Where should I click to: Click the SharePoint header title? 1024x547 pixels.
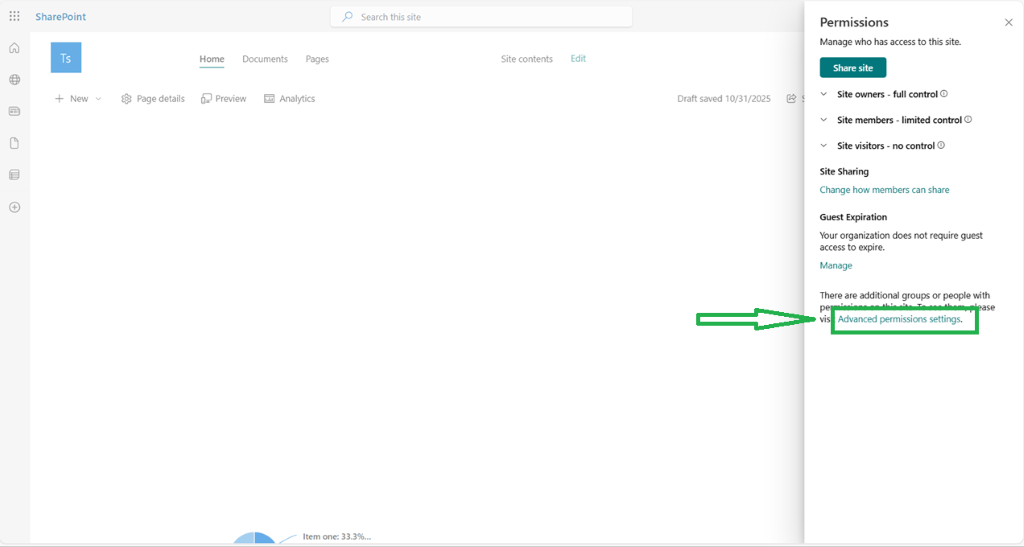pos(61,17)
